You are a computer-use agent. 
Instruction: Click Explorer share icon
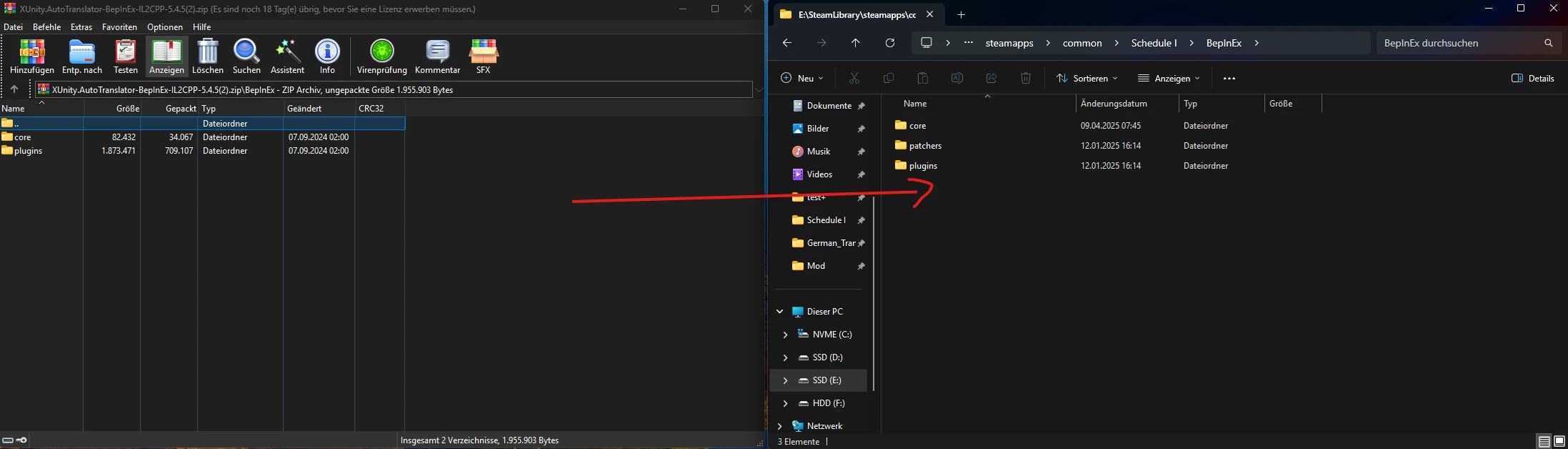992,78
